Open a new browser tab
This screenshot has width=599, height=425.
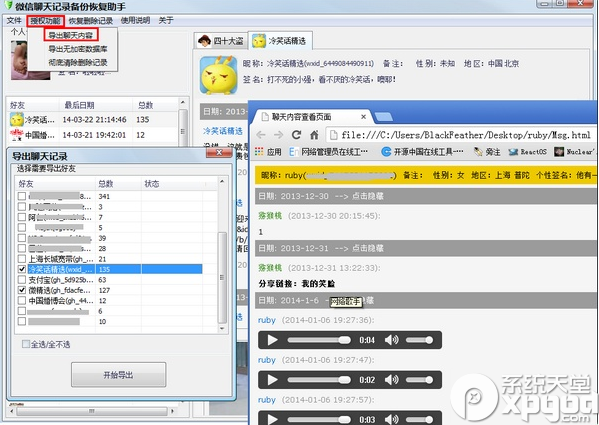tap(384, 117)
